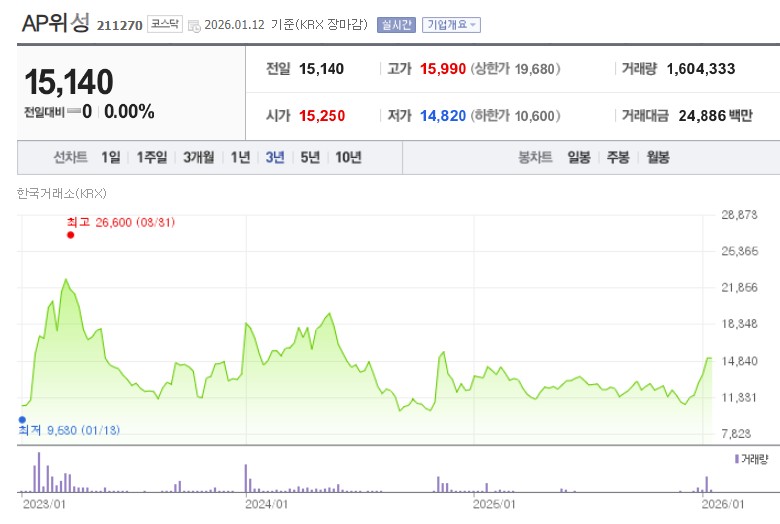Click the 28,873 y-axis value
This screenshot has width=780, height=524.
pyautogui.click(x=739, y=214)
